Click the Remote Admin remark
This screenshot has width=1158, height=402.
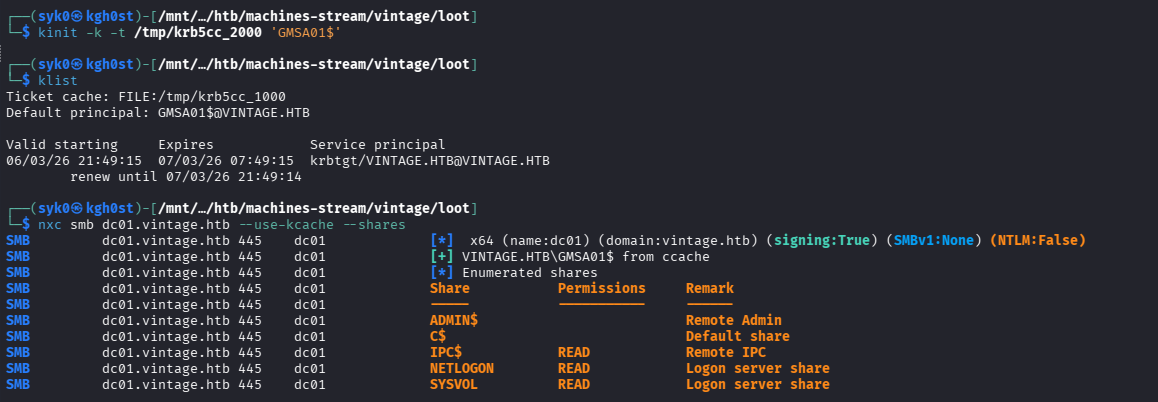(734, 321)
